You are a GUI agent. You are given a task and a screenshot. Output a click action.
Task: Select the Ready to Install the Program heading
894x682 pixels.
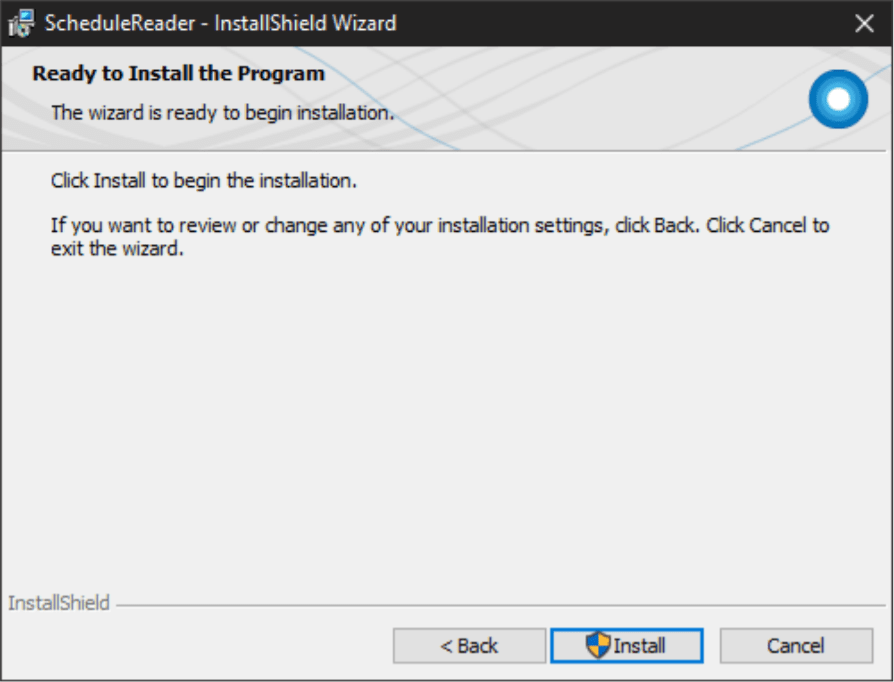pos(178,74)
